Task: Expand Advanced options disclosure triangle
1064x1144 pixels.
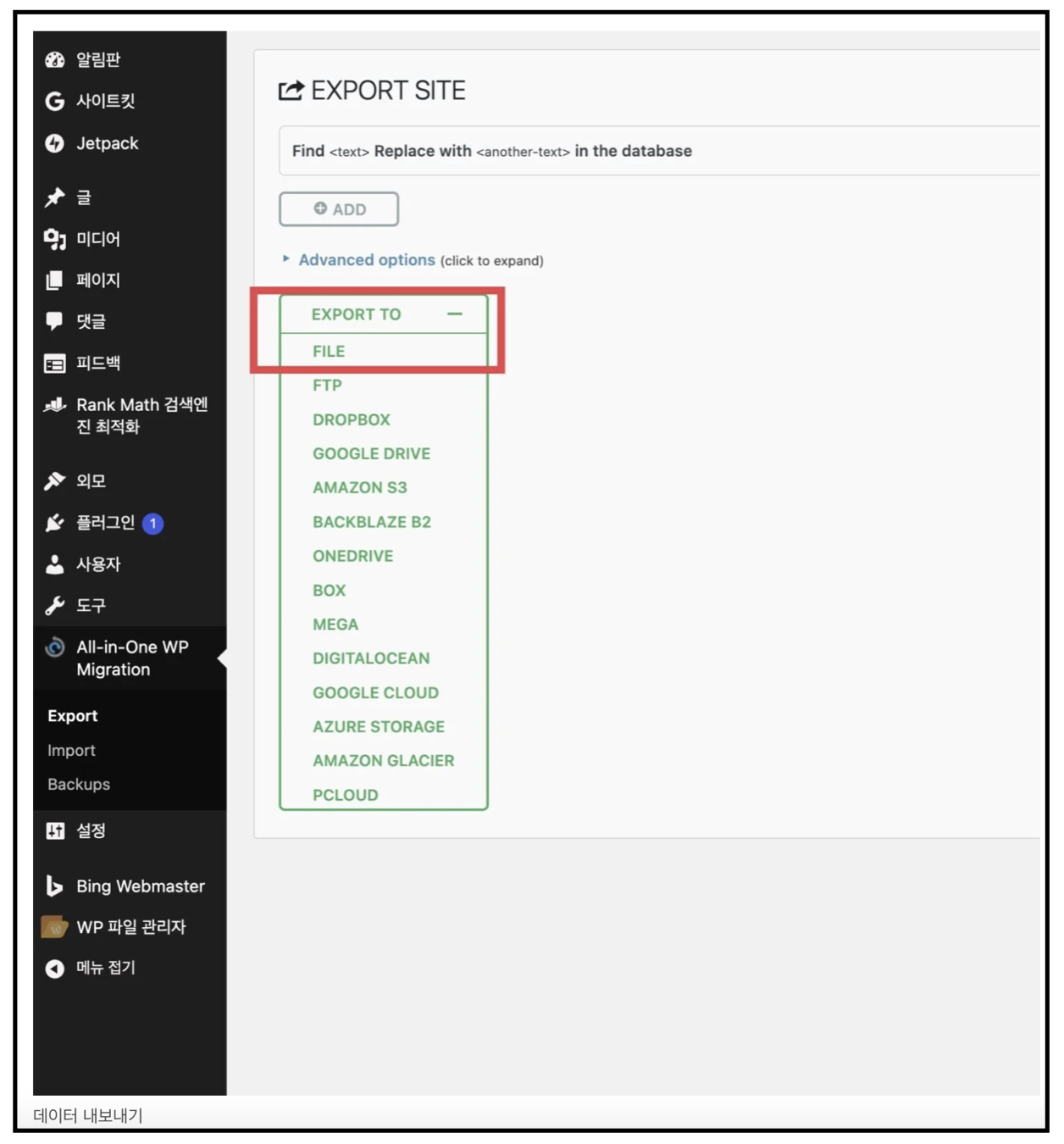Action: coord(286,258)
